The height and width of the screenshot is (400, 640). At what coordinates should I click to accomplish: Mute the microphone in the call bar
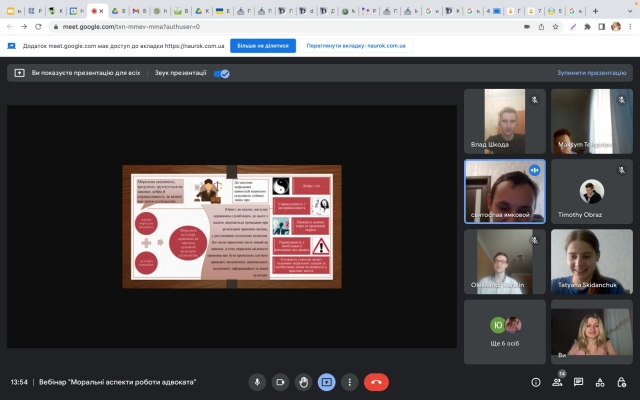(x=257, y=382)
